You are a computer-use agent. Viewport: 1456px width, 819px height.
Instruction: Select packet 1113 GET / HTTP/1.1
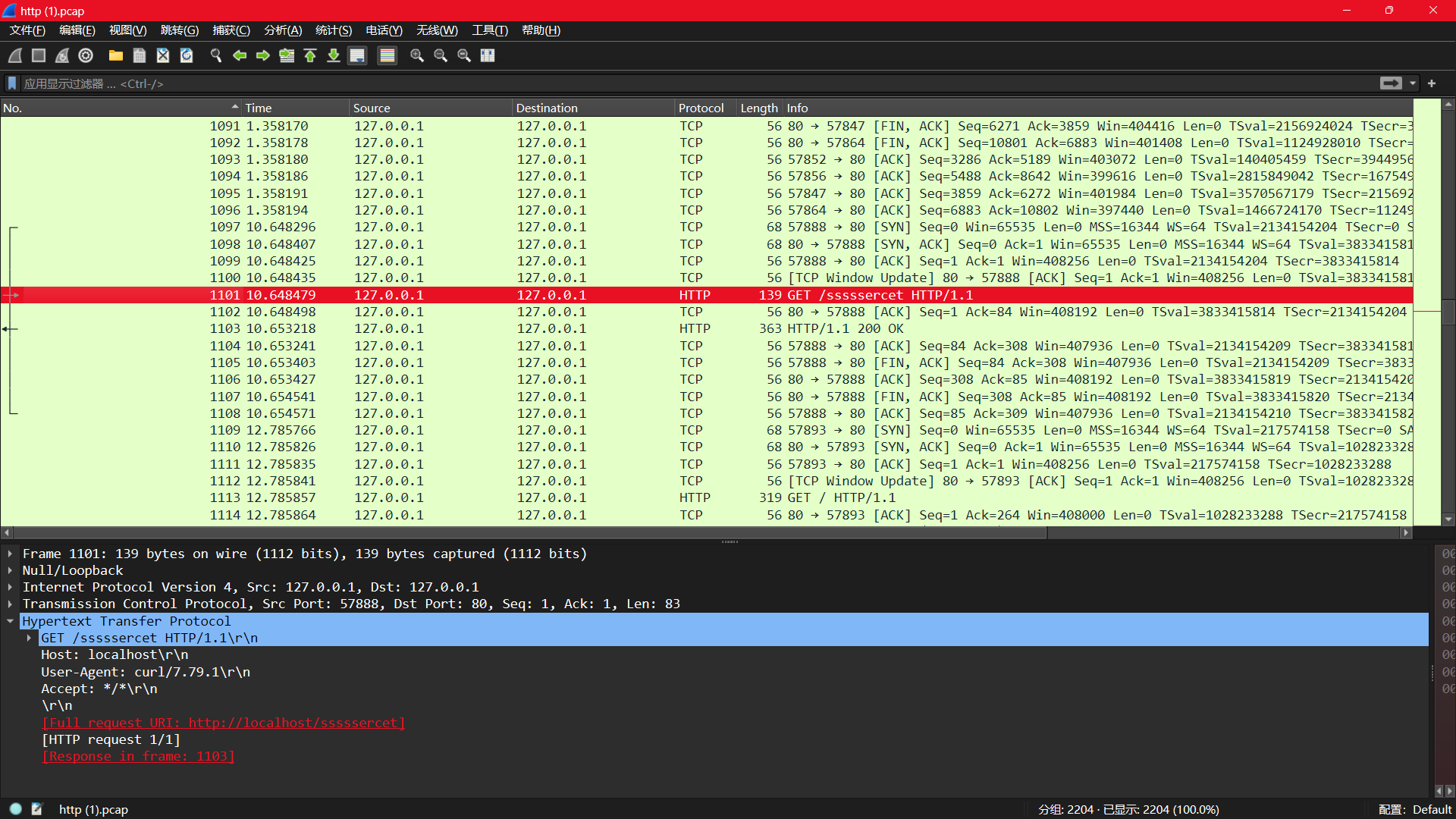tap(707, 497)
